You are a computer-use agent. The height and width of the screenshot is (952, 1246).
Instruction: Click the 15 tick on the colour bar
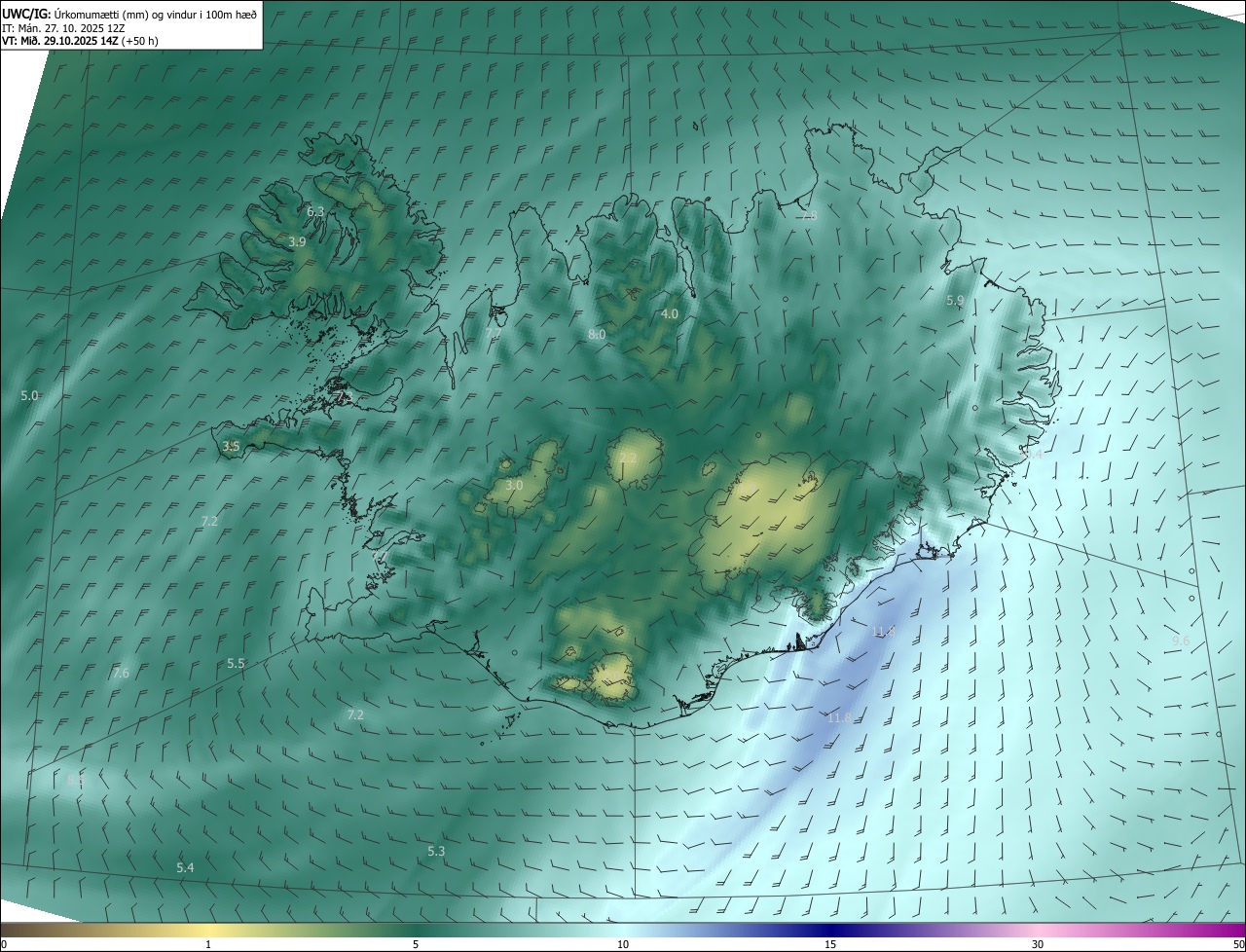tap(830, 945)
